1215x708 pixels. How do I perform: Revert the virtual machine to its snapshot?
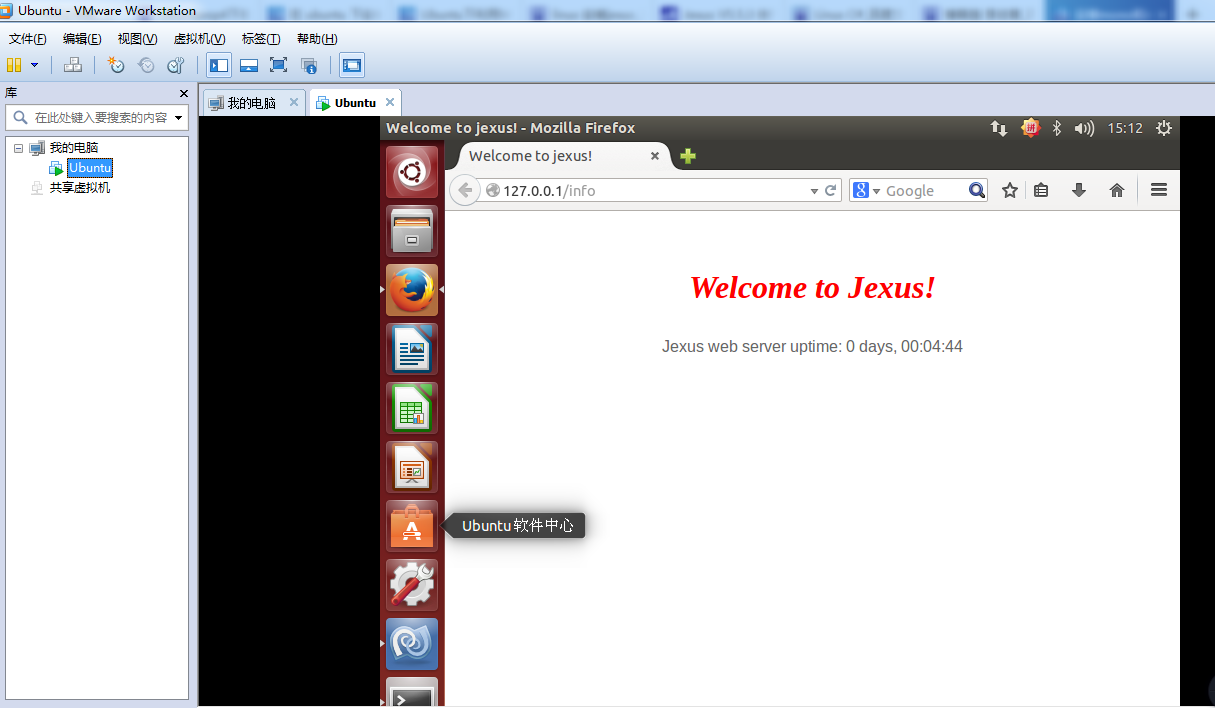point(146,65)
